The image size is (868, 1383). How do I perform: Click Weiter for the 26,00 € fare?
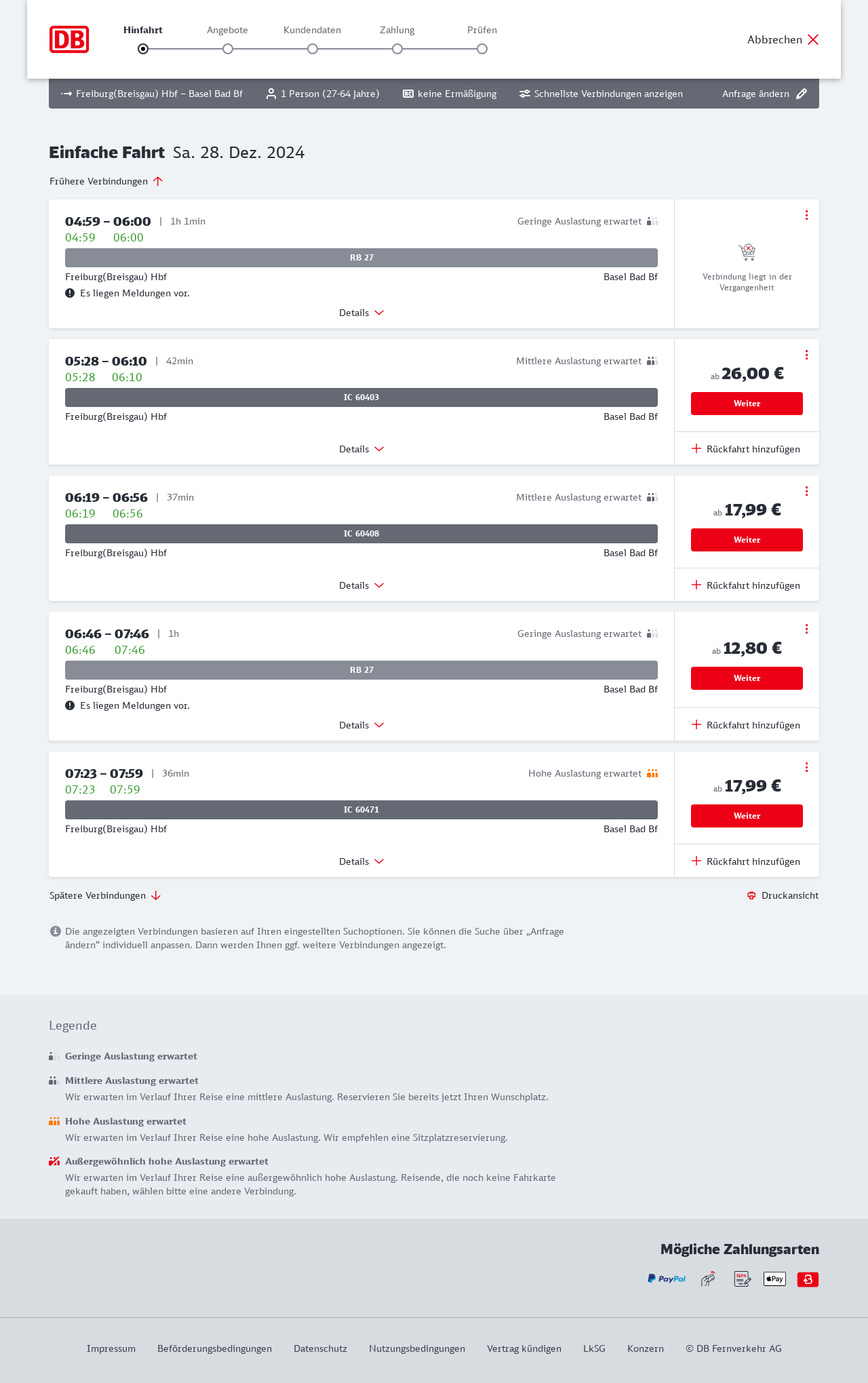(747, 404)
